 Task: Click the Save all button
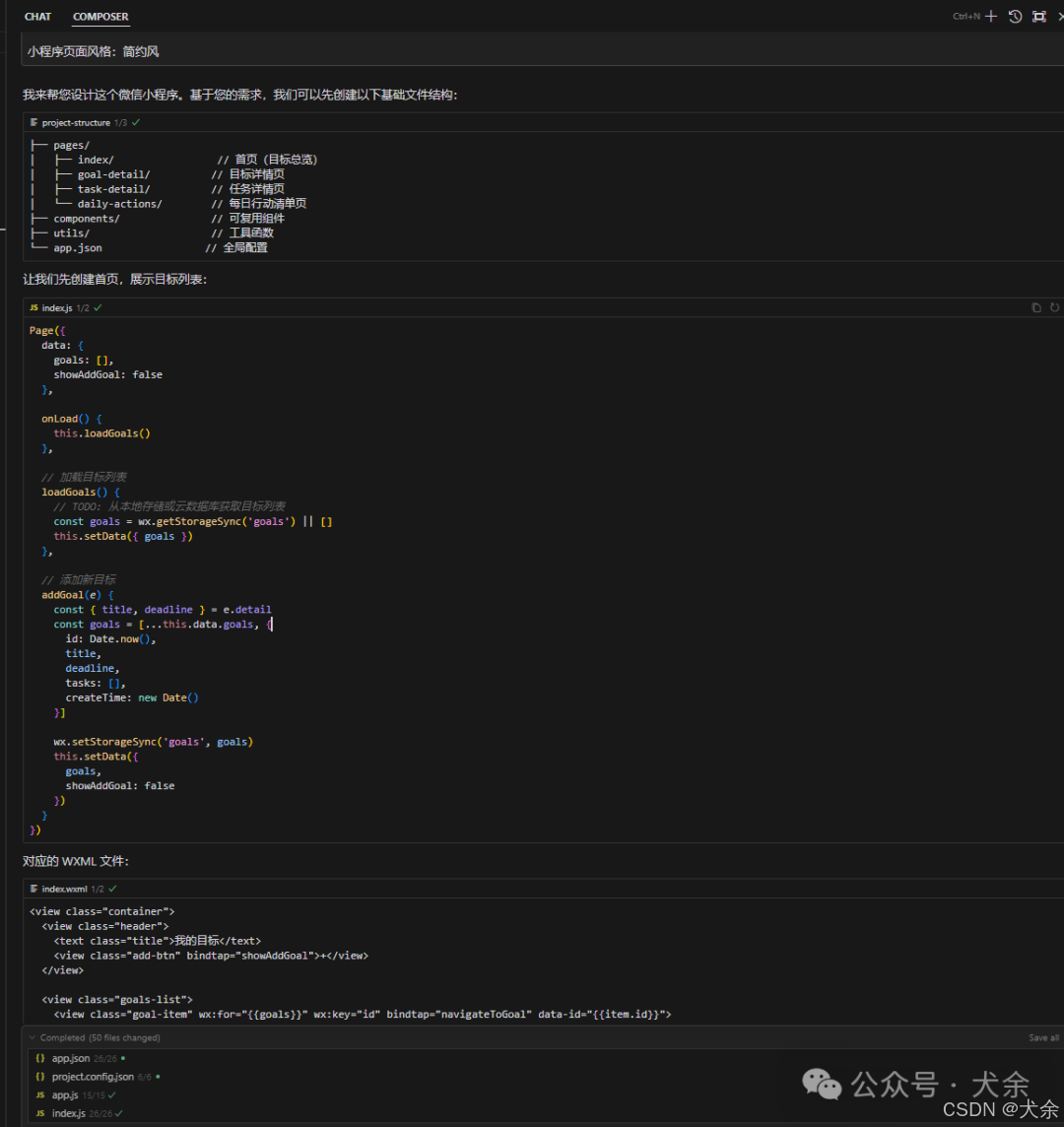tap(1044, 1038)
